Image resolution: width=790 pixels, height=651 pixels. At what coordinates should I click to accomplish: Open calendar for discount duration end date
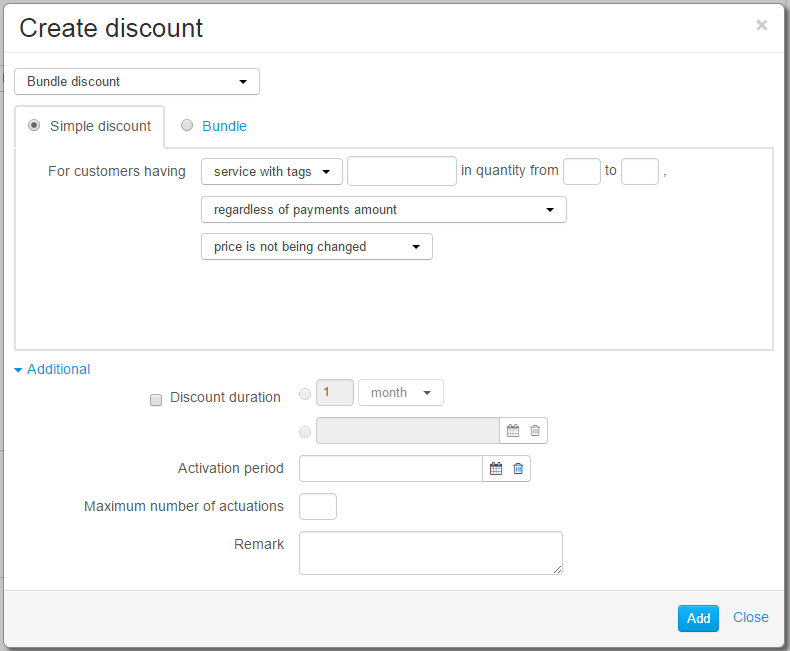coord(513,431)
